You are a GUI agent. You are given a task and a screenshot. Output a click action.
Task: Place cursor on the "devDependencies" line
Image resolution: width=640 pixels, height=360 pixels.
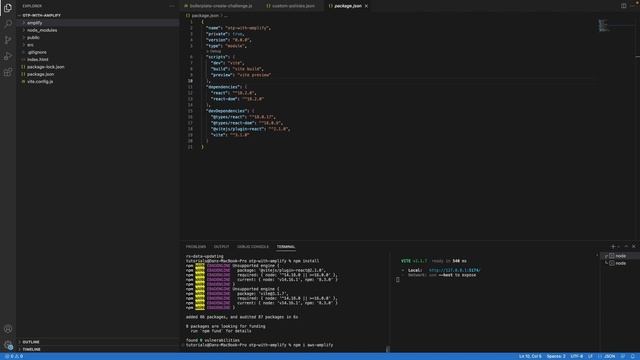(x=230, y=111)
